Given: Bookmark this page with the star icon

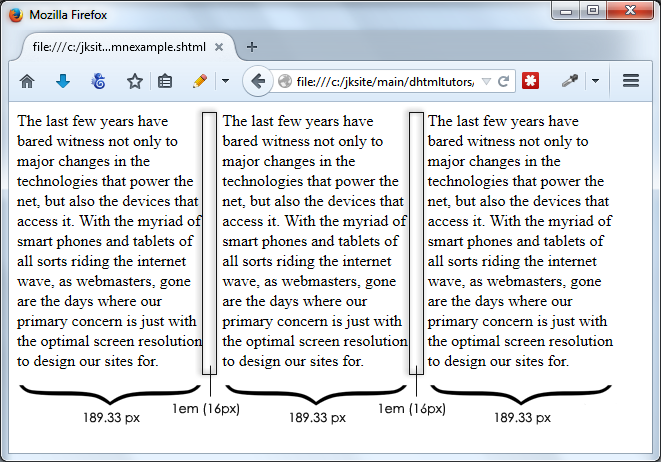Looking at the screenshot, I should [x=134, y=81].
